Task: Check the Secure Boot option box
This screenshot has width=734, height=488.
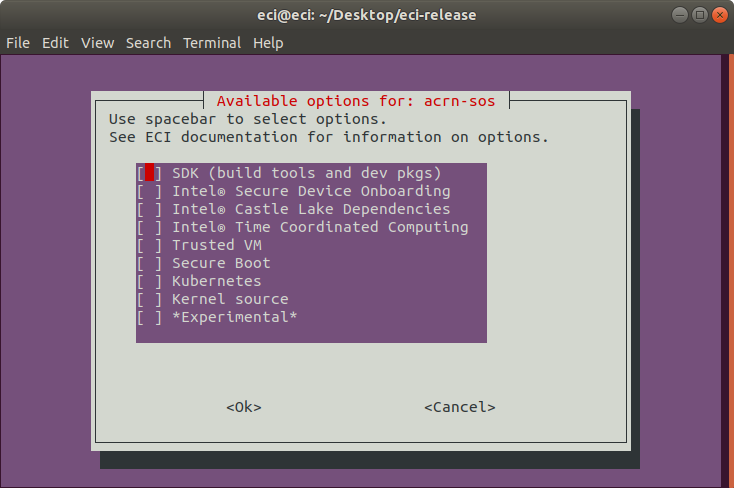Action: [x=149, y=263]
